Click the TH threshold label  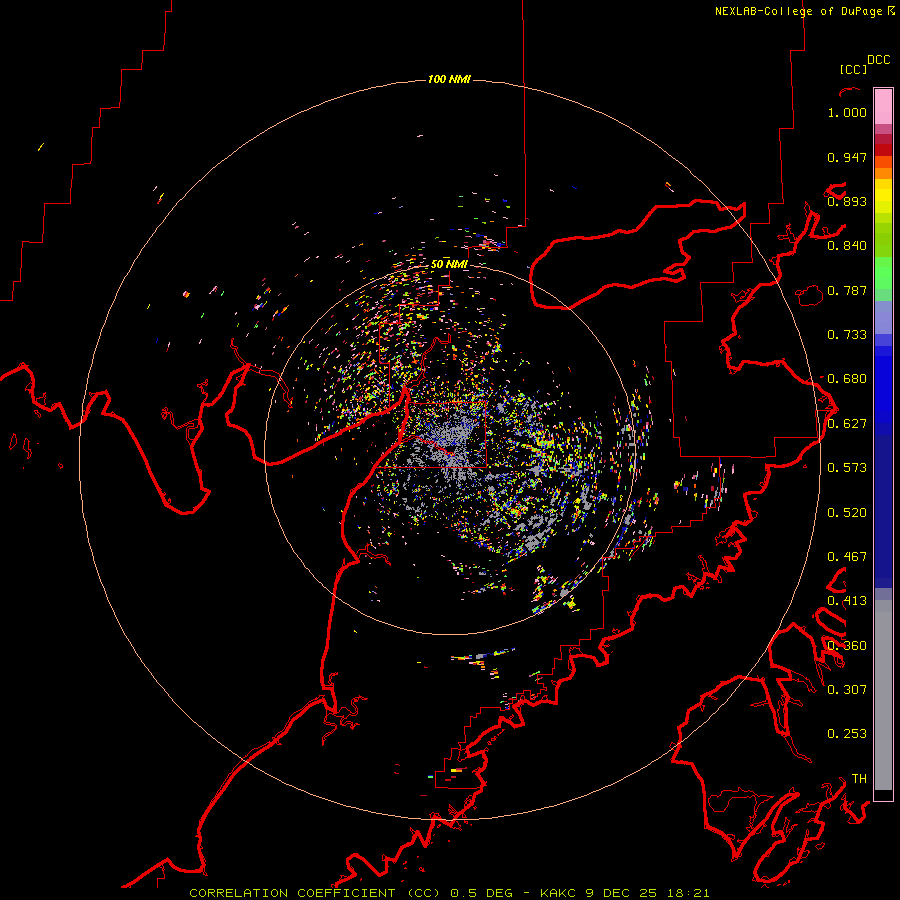point(859,779)
